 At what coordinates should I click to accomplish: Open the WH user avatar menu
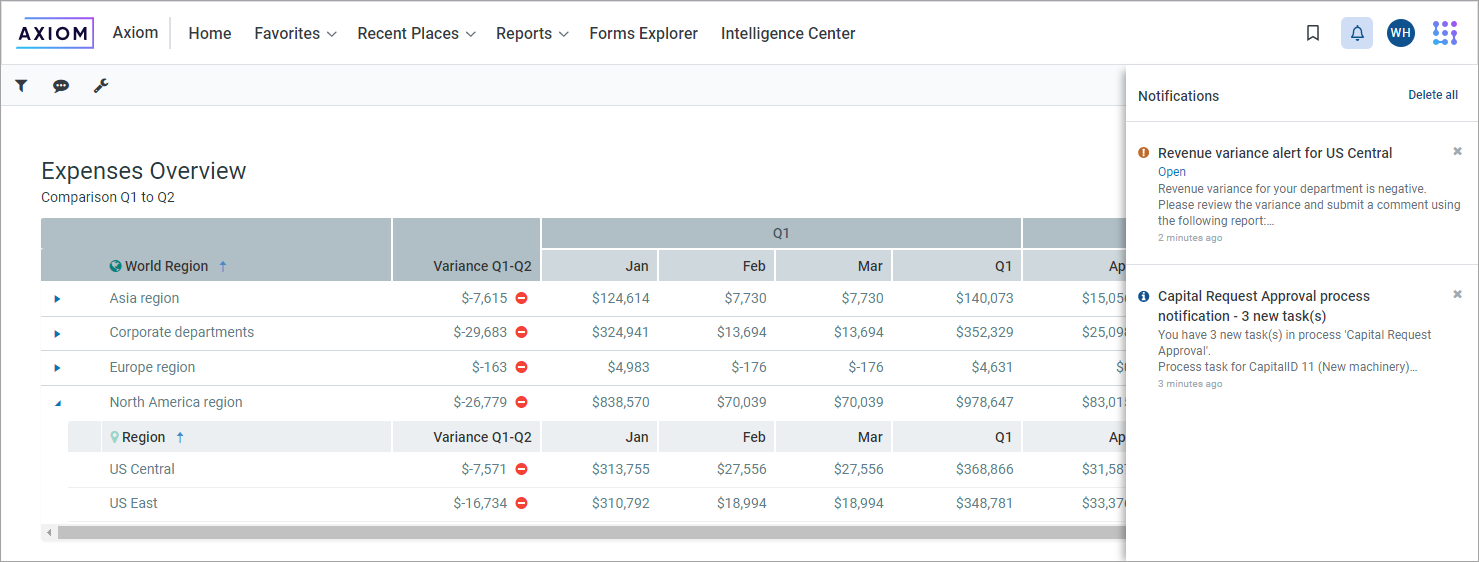tap(1400, 33)
